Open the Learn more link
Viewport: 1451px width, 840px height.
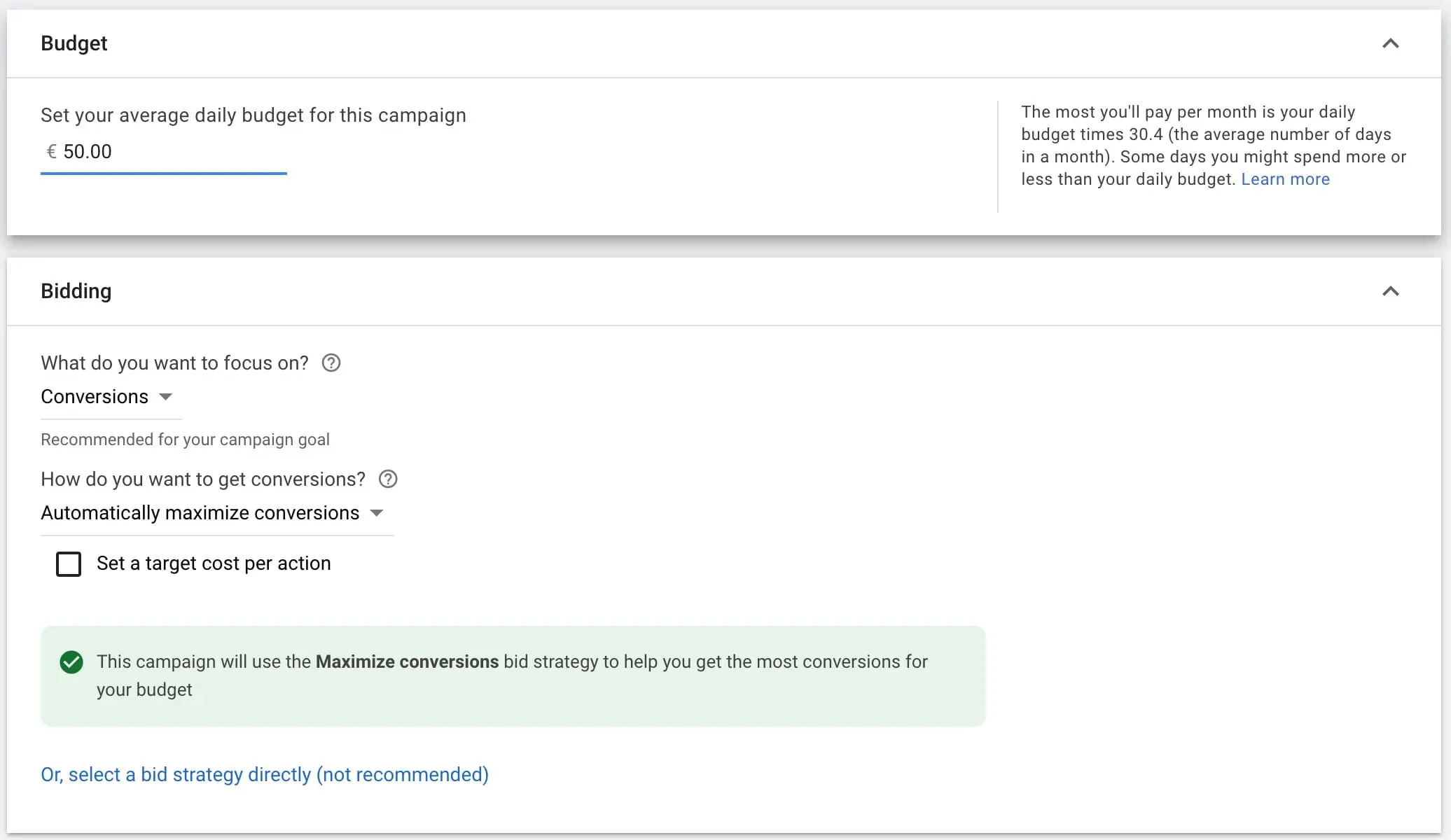point(1285,179)
